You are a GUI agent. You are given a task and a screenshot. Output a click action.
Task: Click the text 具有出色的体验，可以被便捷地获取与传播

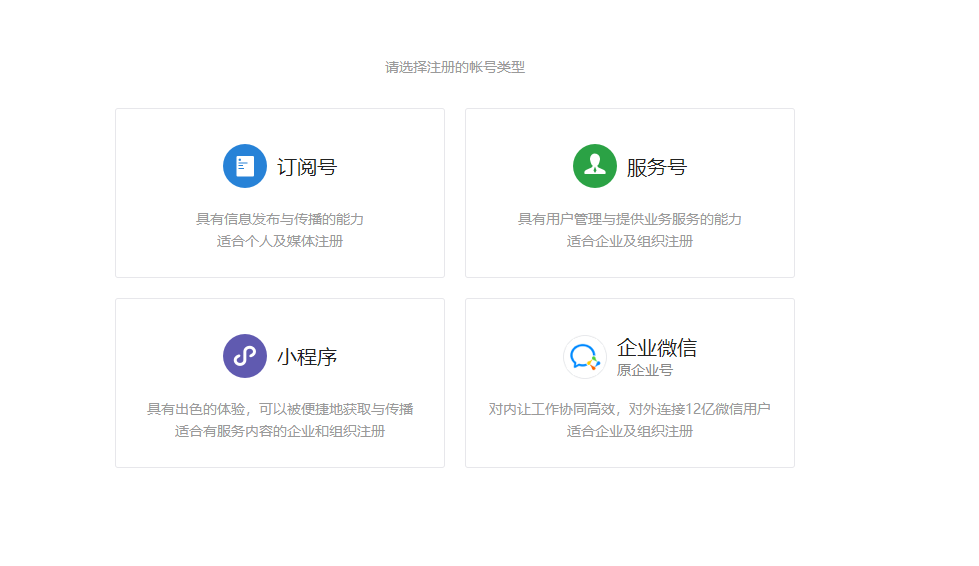pyautogui.click(x=280, y=409)
